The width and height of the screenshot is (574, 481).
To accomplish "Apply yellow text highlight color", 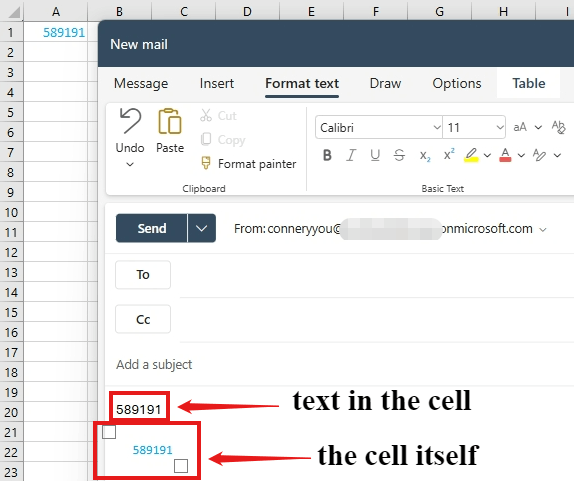I will click(x=471, y=155).
